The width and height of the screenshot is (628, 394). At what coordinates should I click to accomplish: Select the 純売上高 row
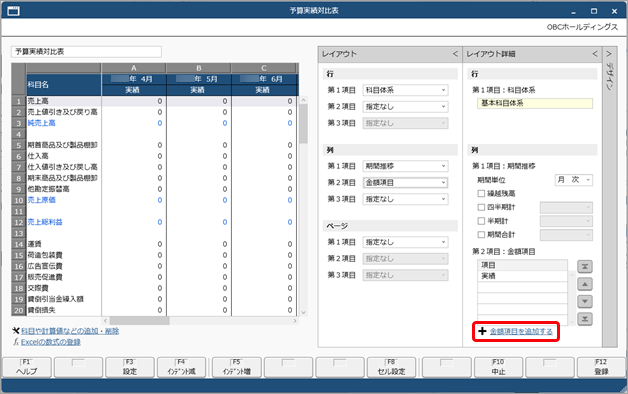click(155, 123)
